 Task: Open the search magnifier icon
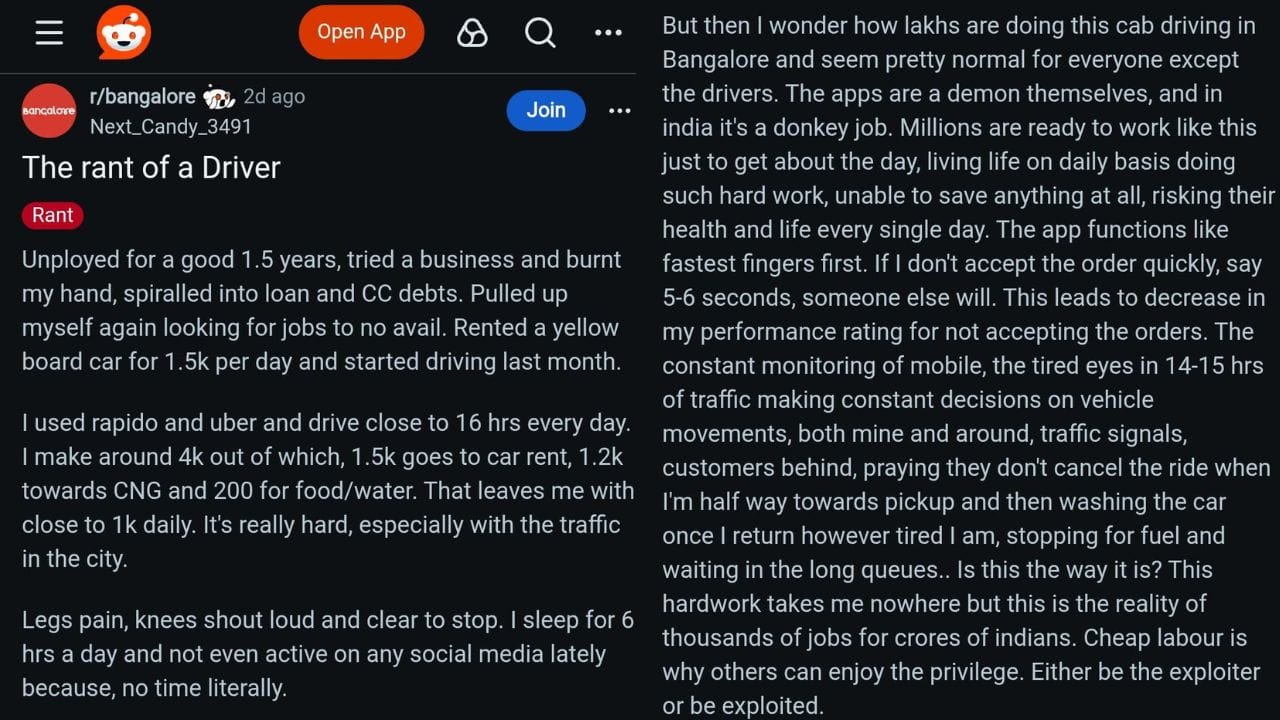(x=540, y=32)
